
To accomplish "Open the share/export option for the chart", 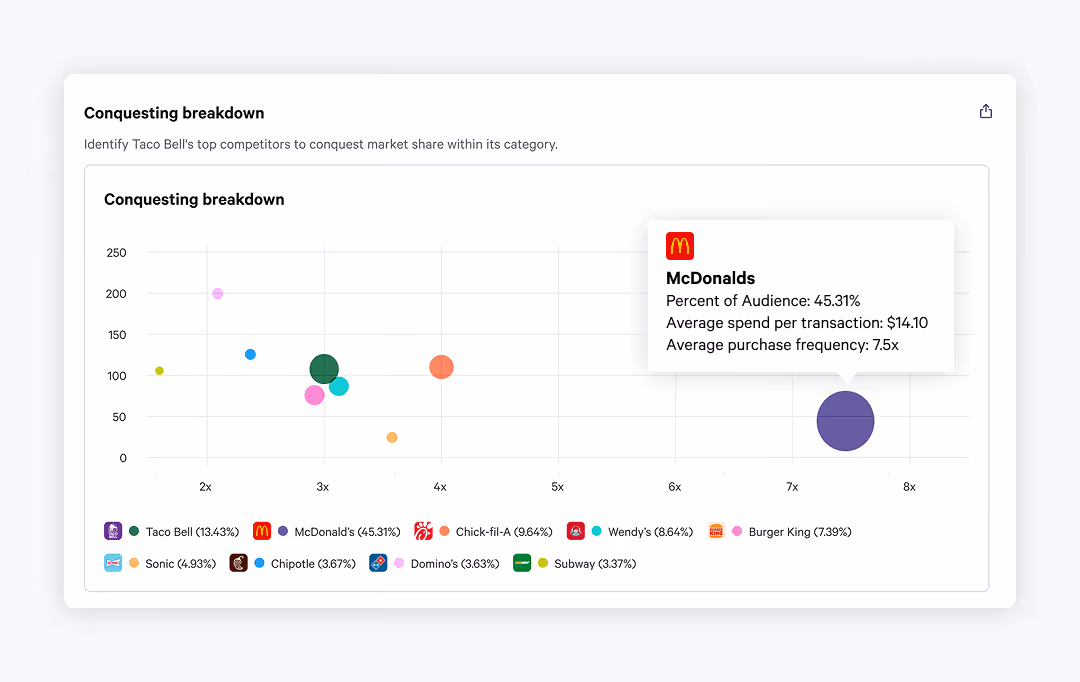I will [986, 112].
